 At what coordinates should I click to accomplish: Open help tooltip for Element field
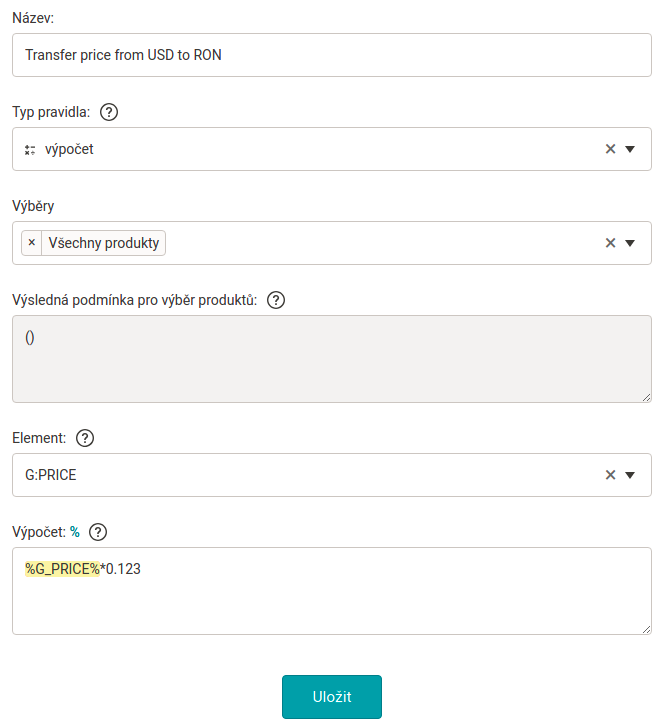(x=85, y=438)
